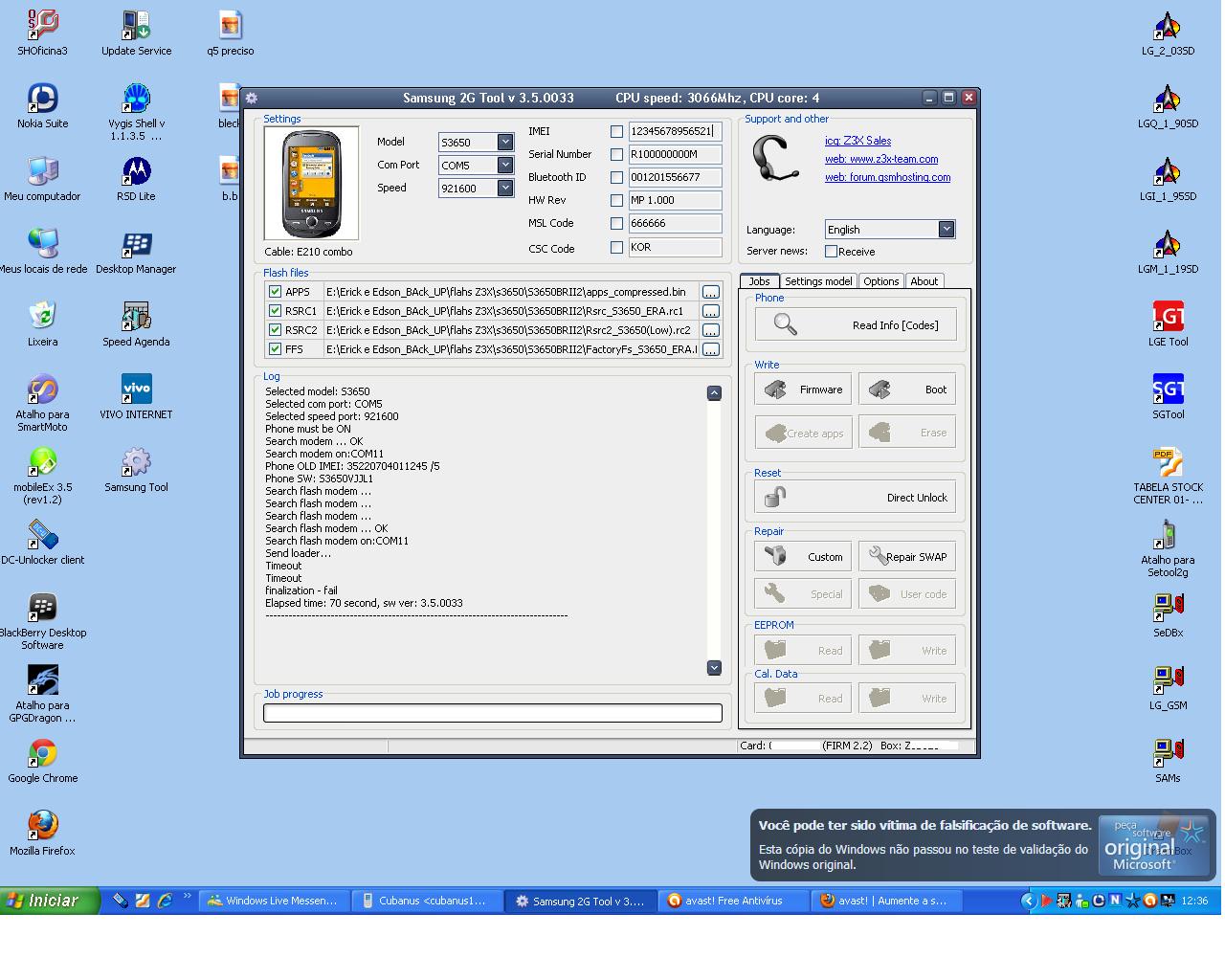Launch Google Chrome from the desktop
Screen dimensions: 1225x980
pyautogui.click(x=42, y=760)
